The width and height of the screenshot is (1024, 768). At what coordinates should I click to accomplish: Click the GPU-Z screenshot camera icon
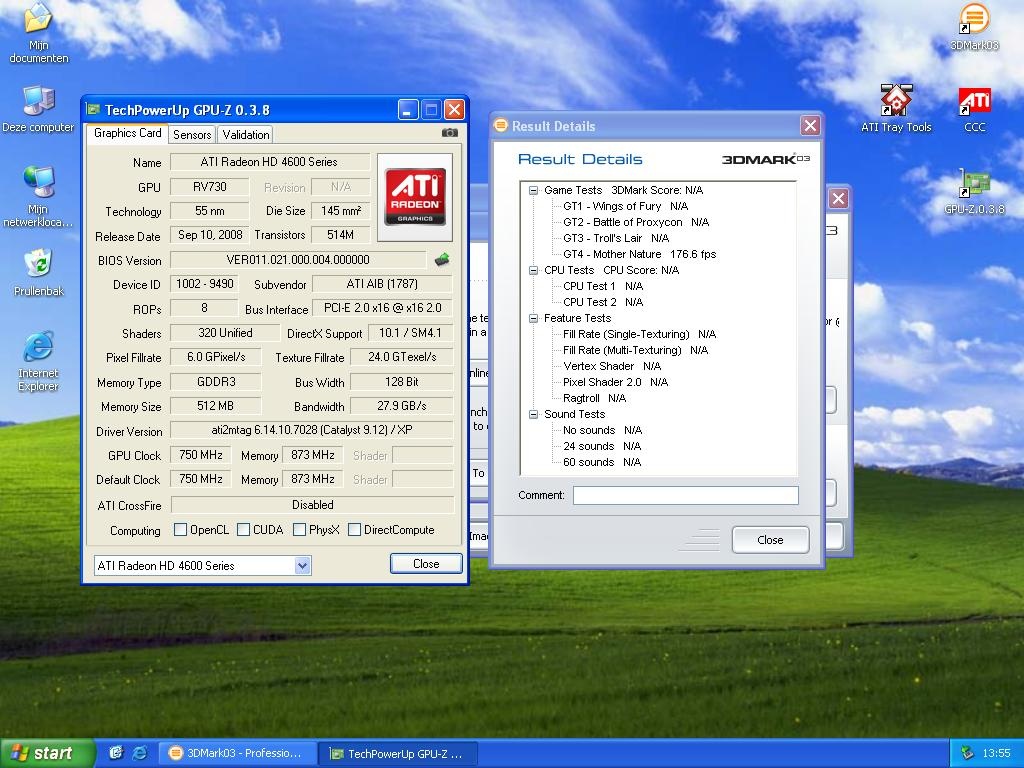(450, 133)
